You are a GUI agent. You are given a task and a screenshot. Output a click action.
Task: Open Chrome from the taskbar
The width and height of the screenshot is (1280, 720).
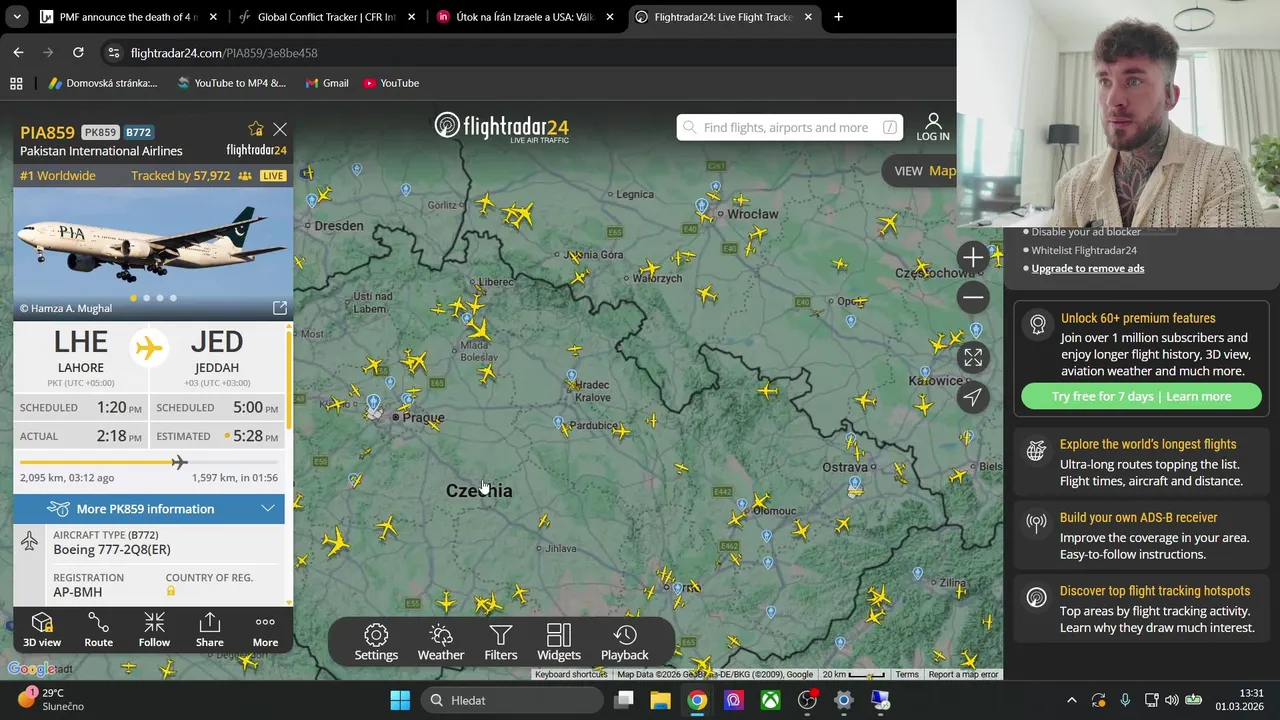(697, 700)
